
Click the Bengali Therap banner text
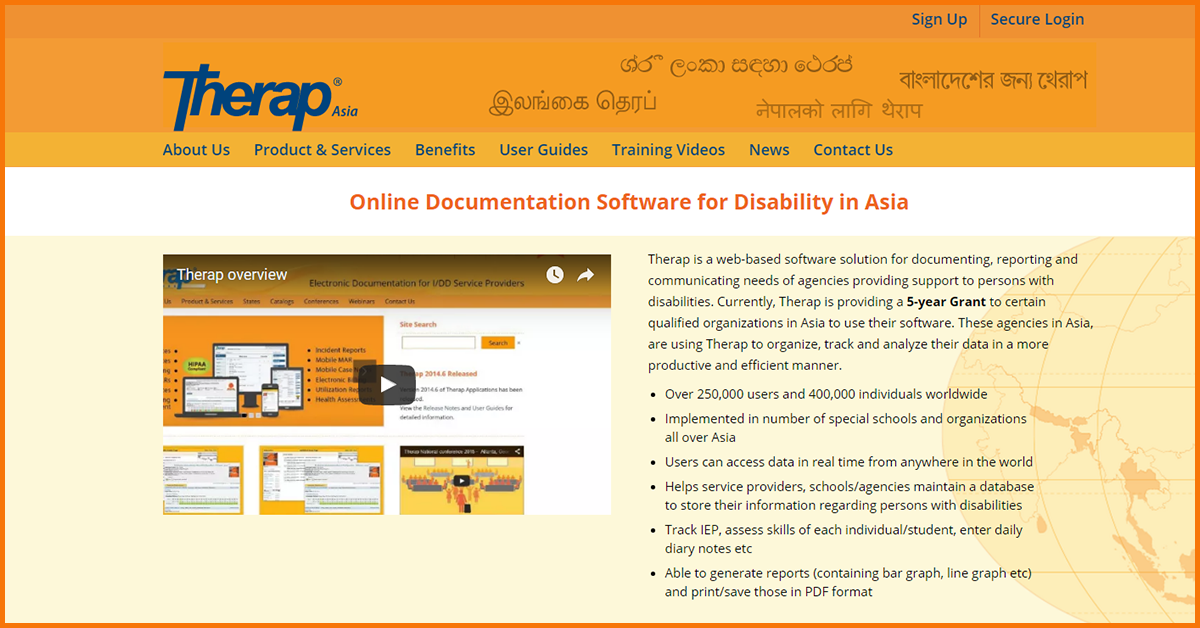click(993, 79)
